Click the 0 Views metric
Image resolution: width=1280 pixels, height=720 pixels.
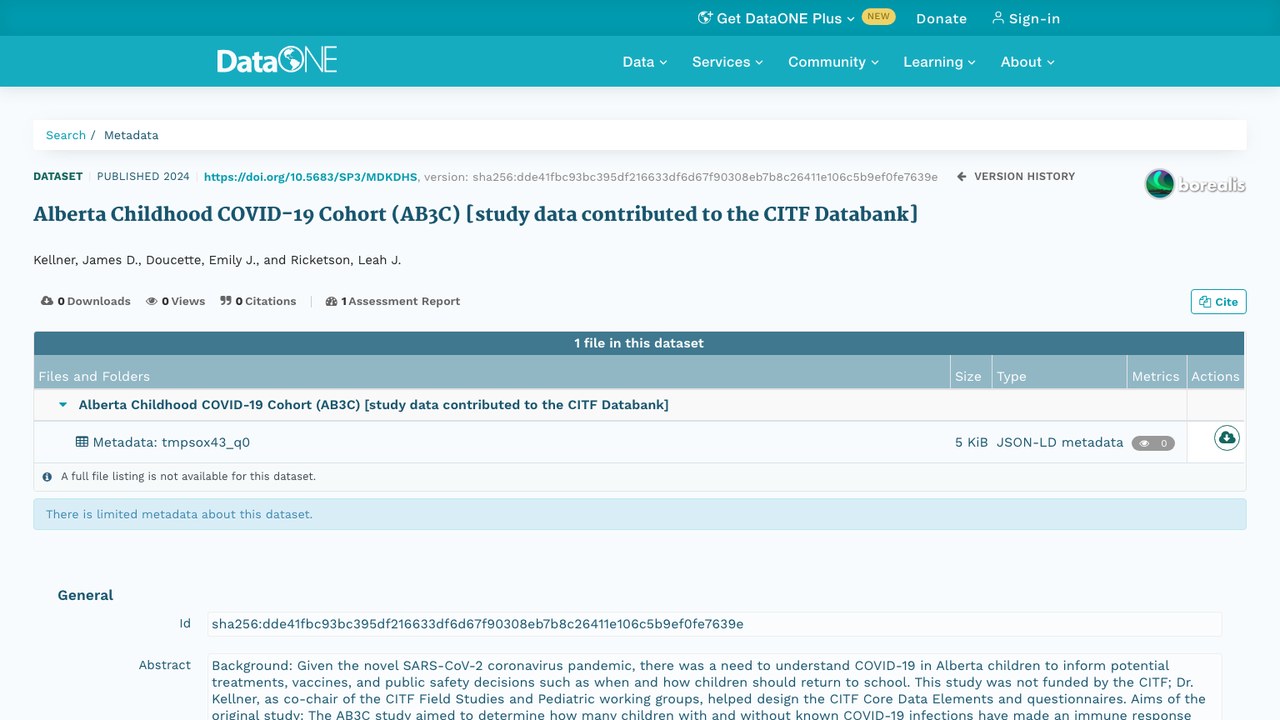coord(175,301)
